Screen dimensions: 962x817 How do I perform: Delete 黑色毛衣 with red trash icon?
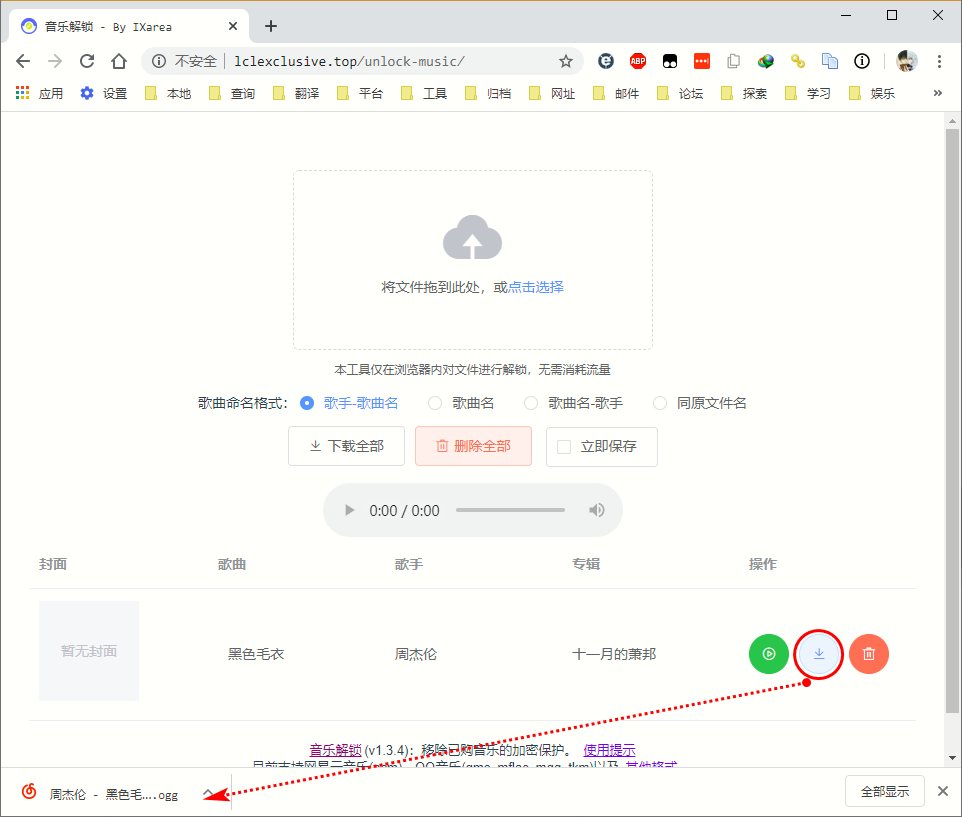pyautogui.click(x=868, y=653)
